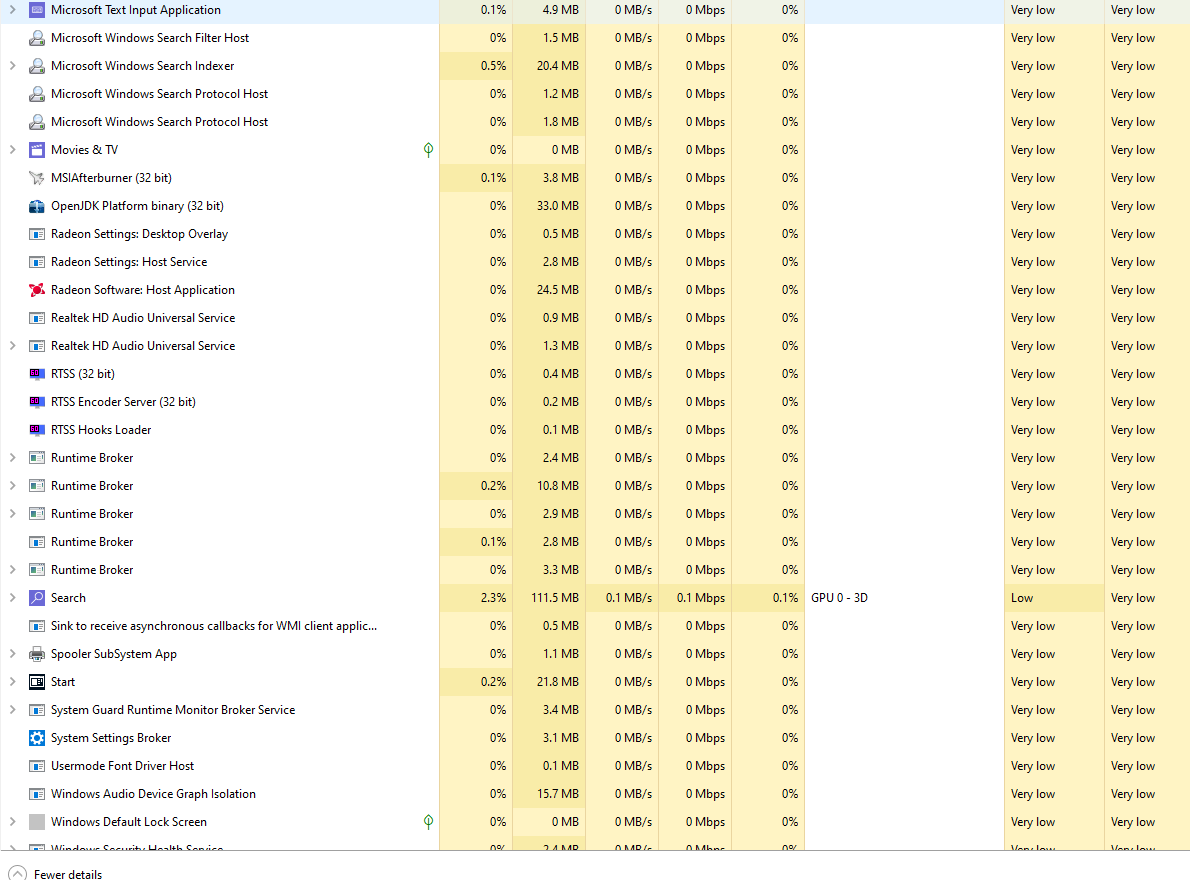Click the Spooler SubSystem App printer icon

coord(37,654)
